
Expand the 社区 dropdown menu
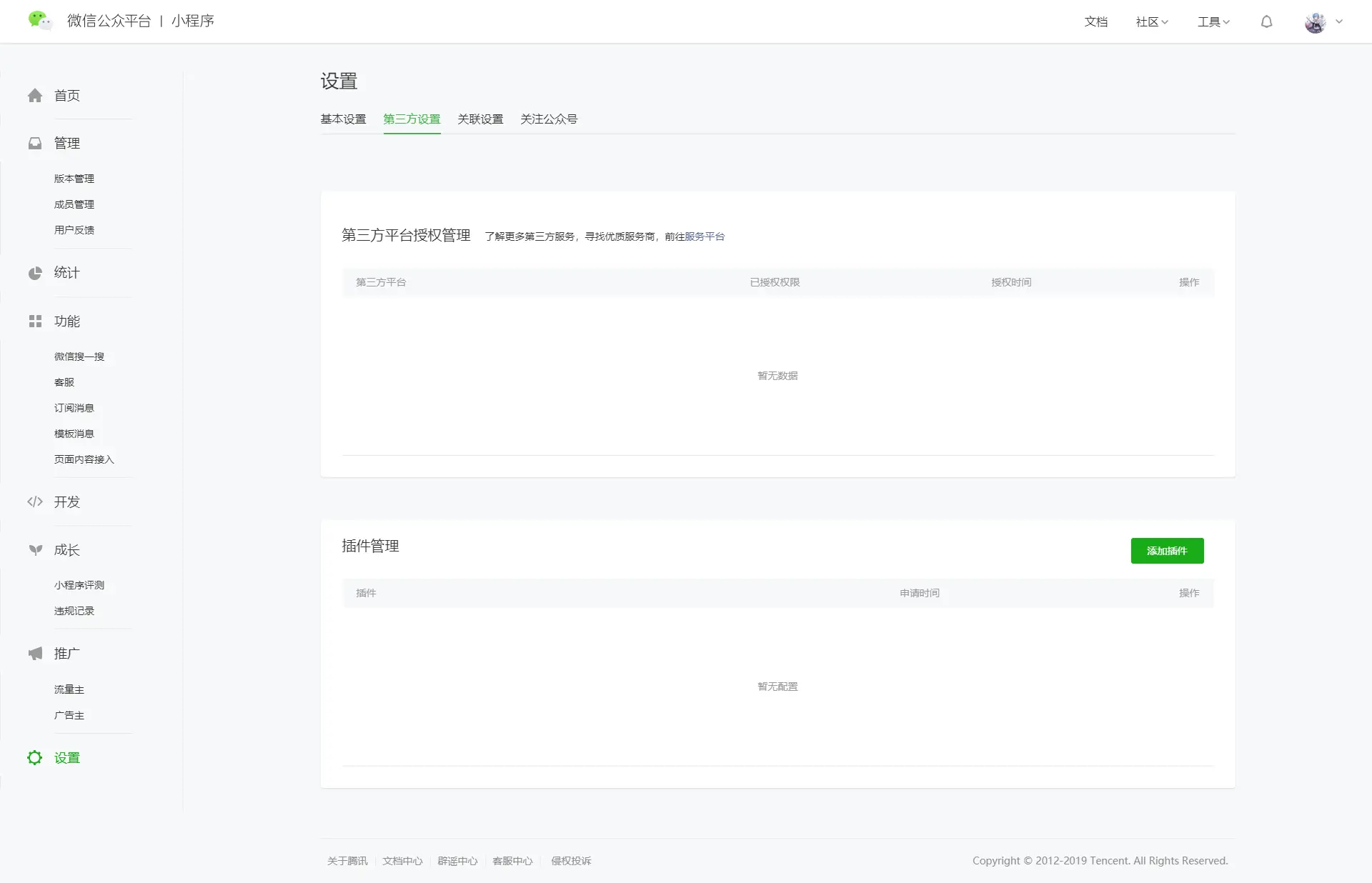click(x=1151, y=22)
